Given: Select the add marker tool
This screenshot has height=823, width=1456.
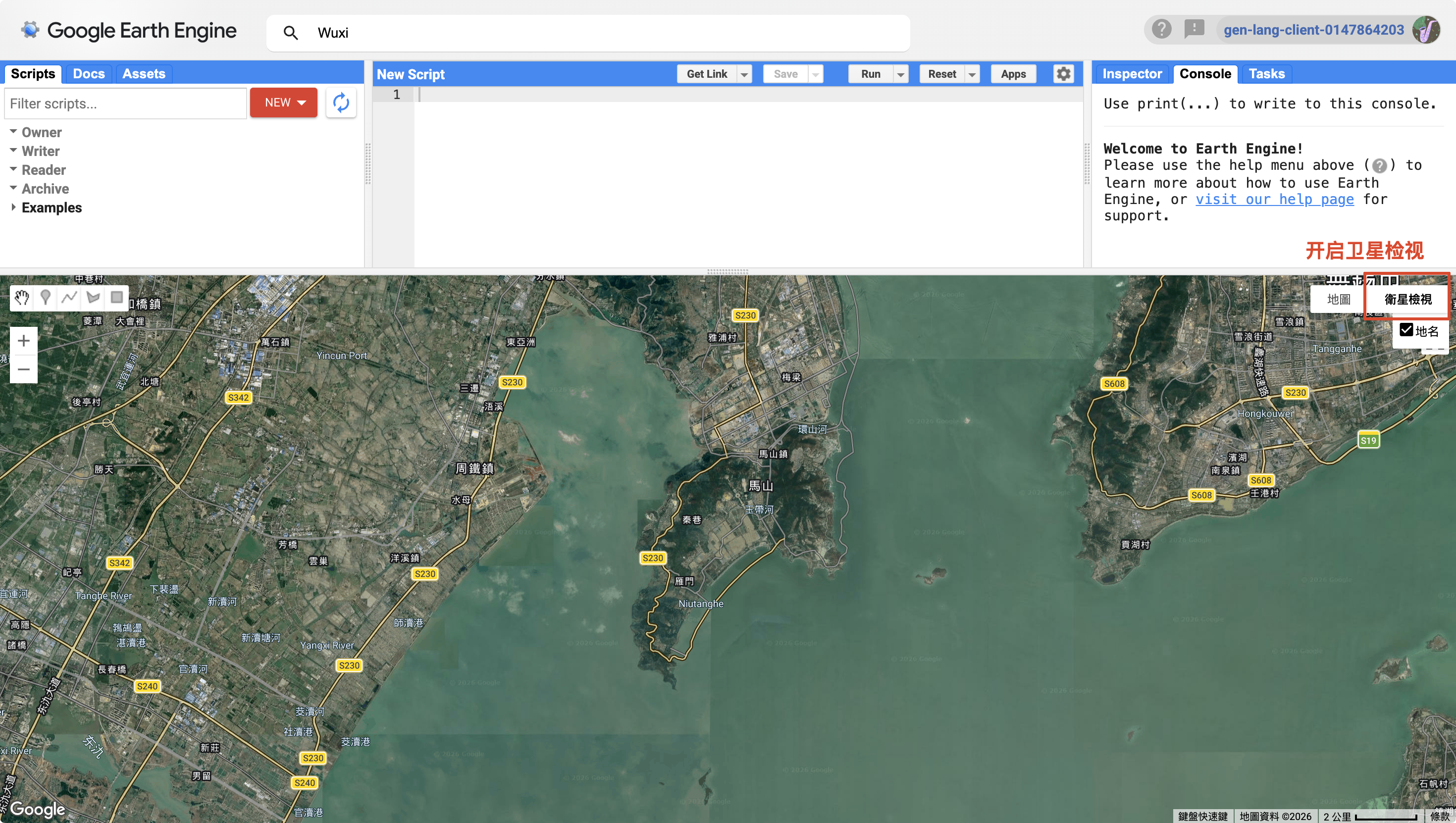Looking at the screenshot, I should 46,297.
